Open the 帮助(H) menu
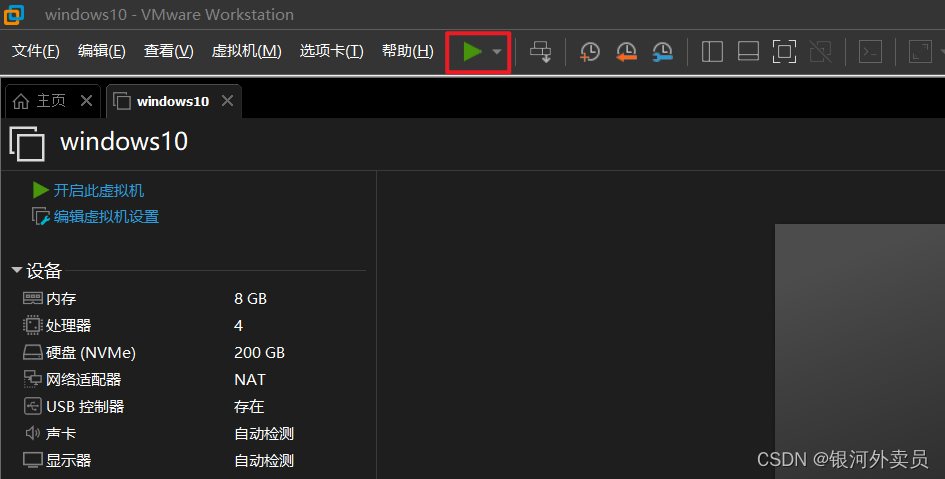This screenshot has height=479, width=945. coord(407,51)
